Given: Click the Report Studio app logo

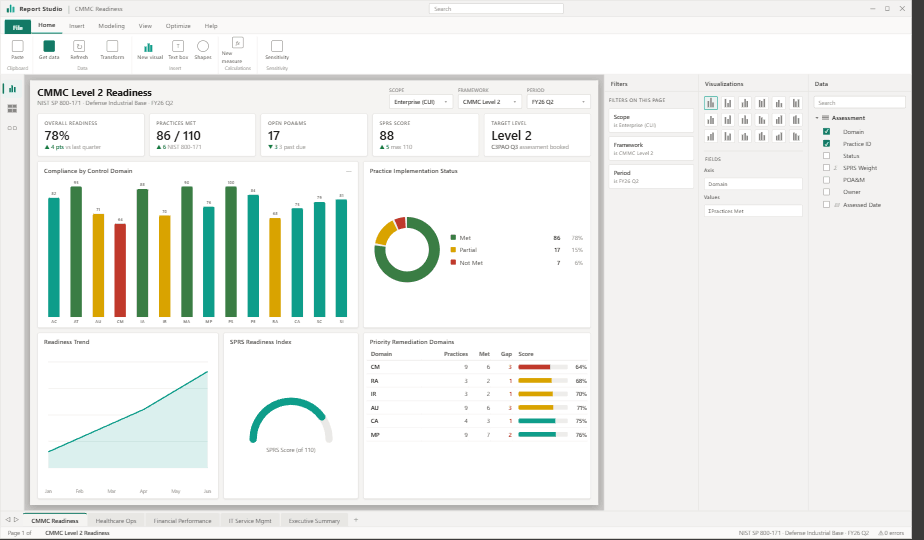Looking at the screenshot, I should point(11,9).
